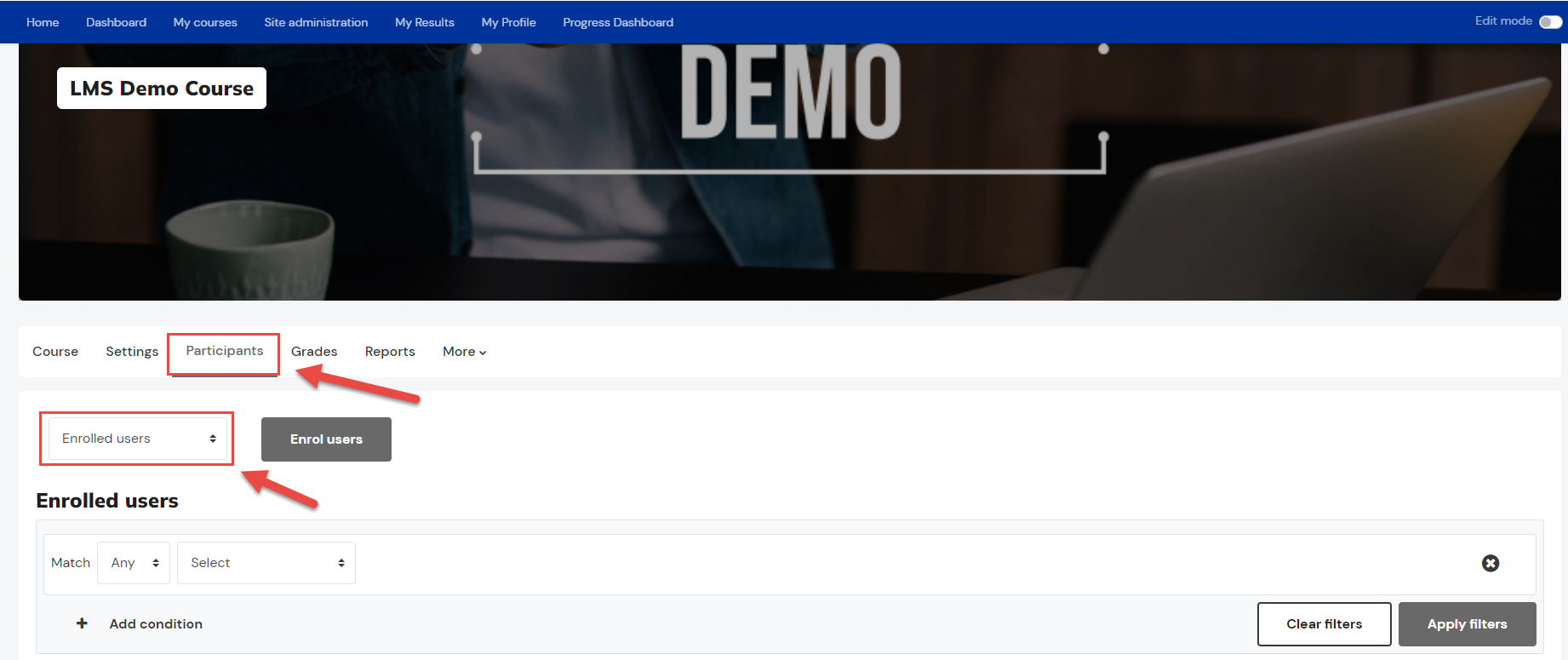Screen dimensions: 1568x660
Task: Open the Select filter type dropdown
Action: [x=266, y=563]
